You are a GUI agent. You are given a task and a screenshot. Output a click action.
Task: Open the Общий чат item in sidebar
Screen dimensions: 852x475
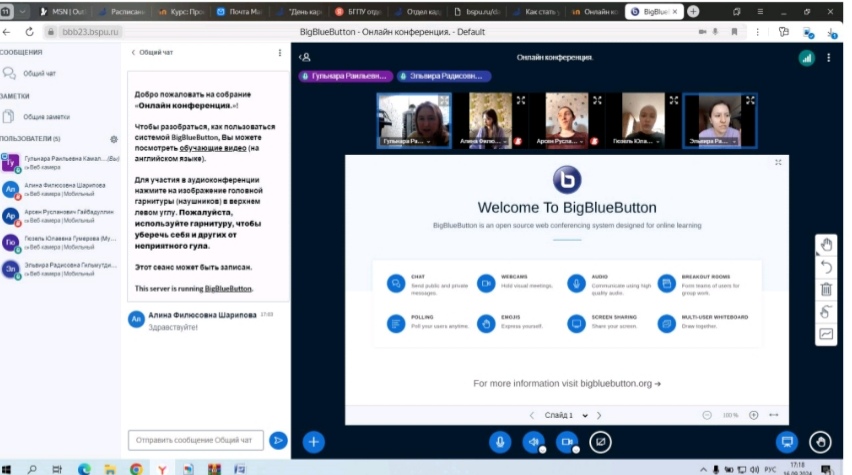click(x=40, y=74)
